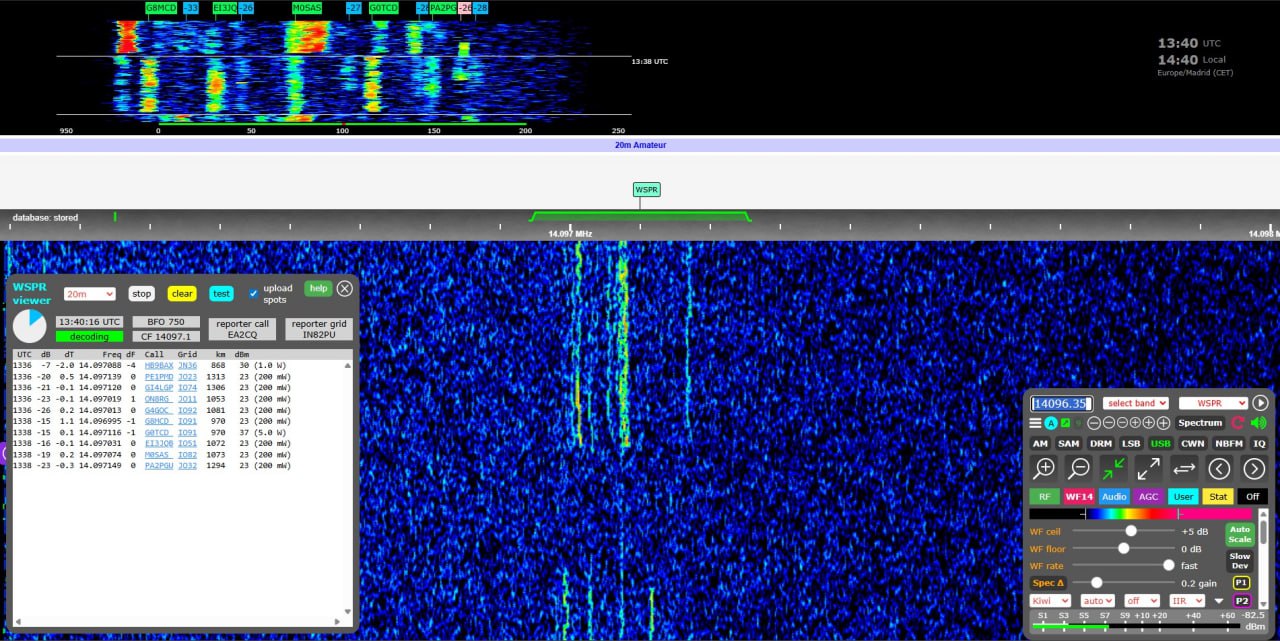Viewport: 1280px width, 641px height.
Task: Toggle the Spectrum display button
Action: [x=1200, y=423]
